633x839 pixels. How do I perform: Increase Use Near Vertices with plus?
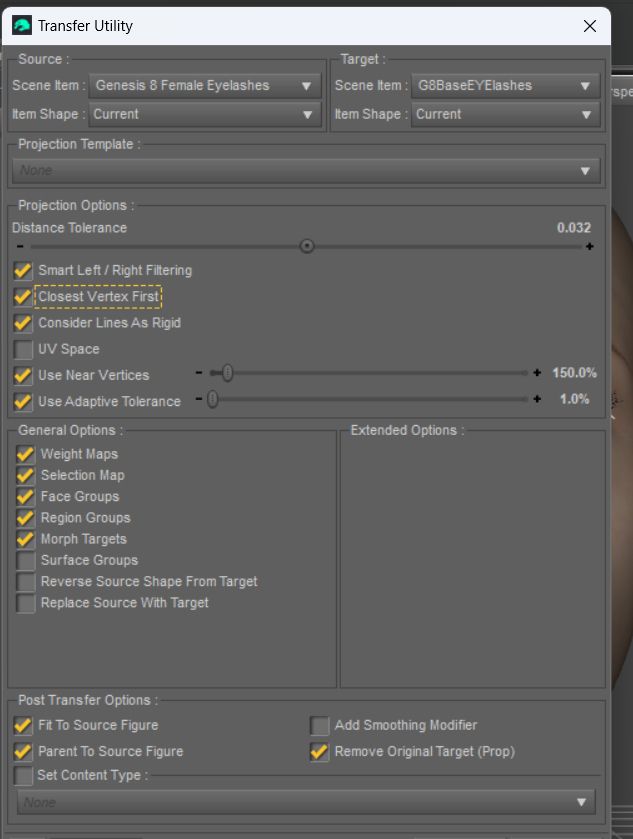[537, 373]
